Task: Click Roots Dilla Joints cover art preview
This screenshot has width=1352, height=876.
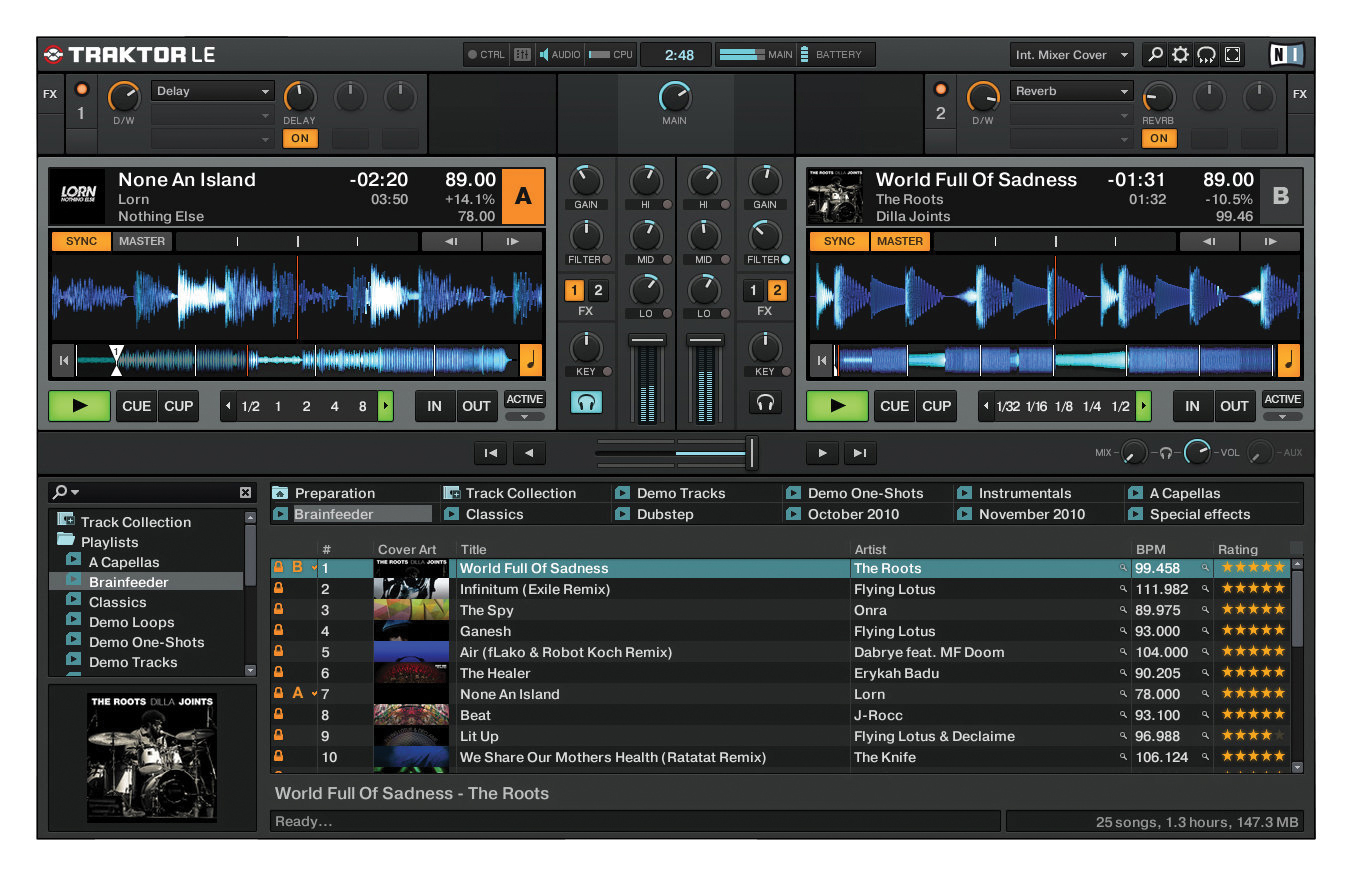Action: (152, 758)
